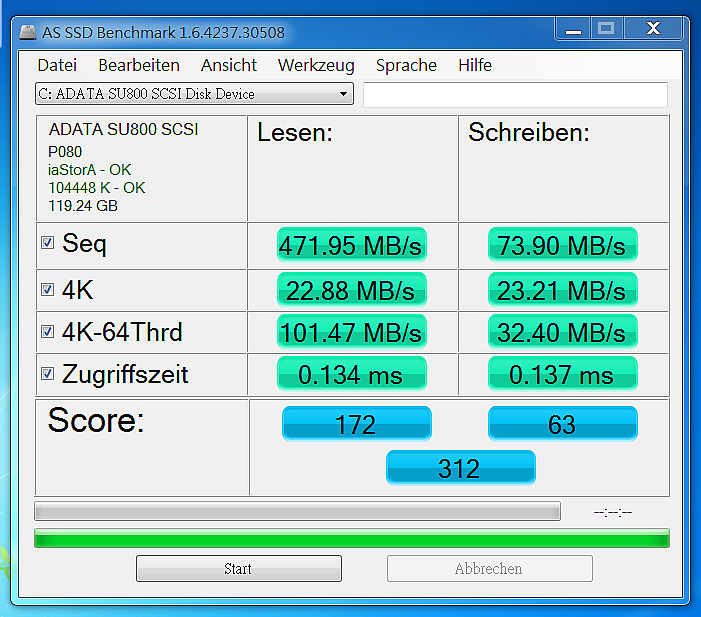Open the Werkzeug menu

[316, 65]
